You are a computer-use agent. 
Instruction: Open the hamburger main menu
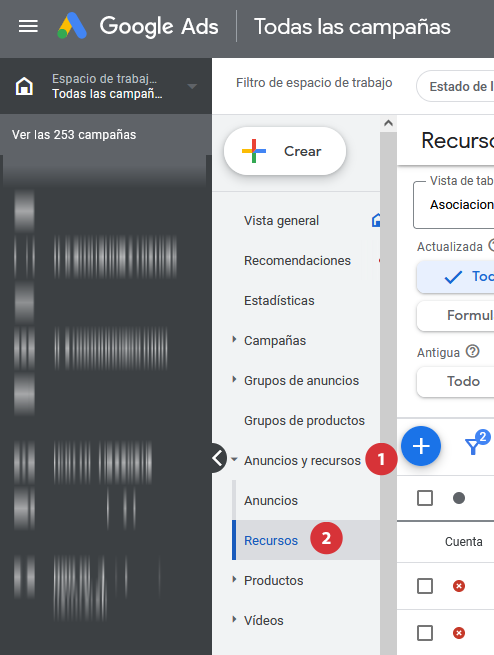coord(28,26)
